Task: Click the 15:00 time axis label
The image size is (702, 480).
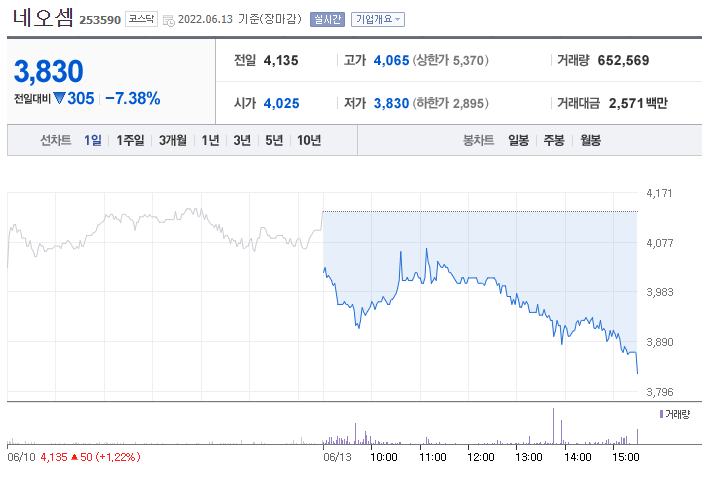Action: (x=625, y=457)
